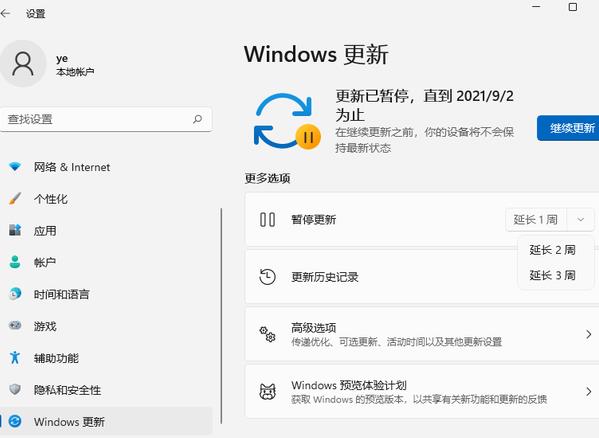The width and height of the screenshot is (599, 438).
Task: Click the paused update sync icon
Action: click(x=287, y=121)
